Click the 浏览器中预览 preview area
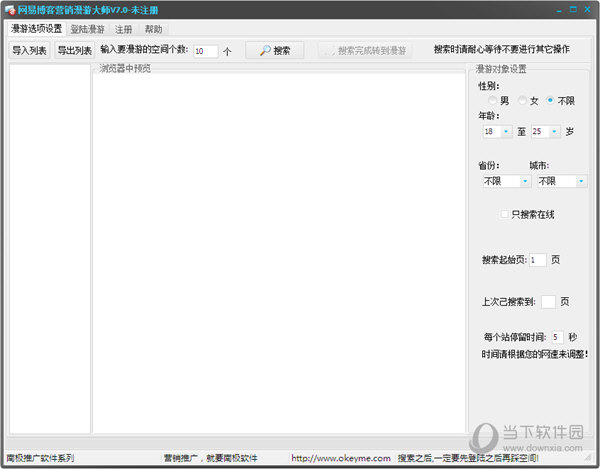 [x=279, y=252]
